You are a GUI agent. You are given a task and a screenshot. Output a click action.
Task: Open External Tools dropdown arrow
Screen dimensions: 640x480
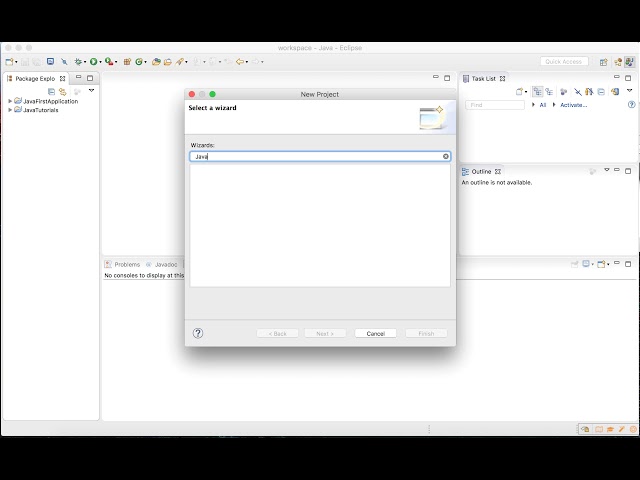coord(116,62)
